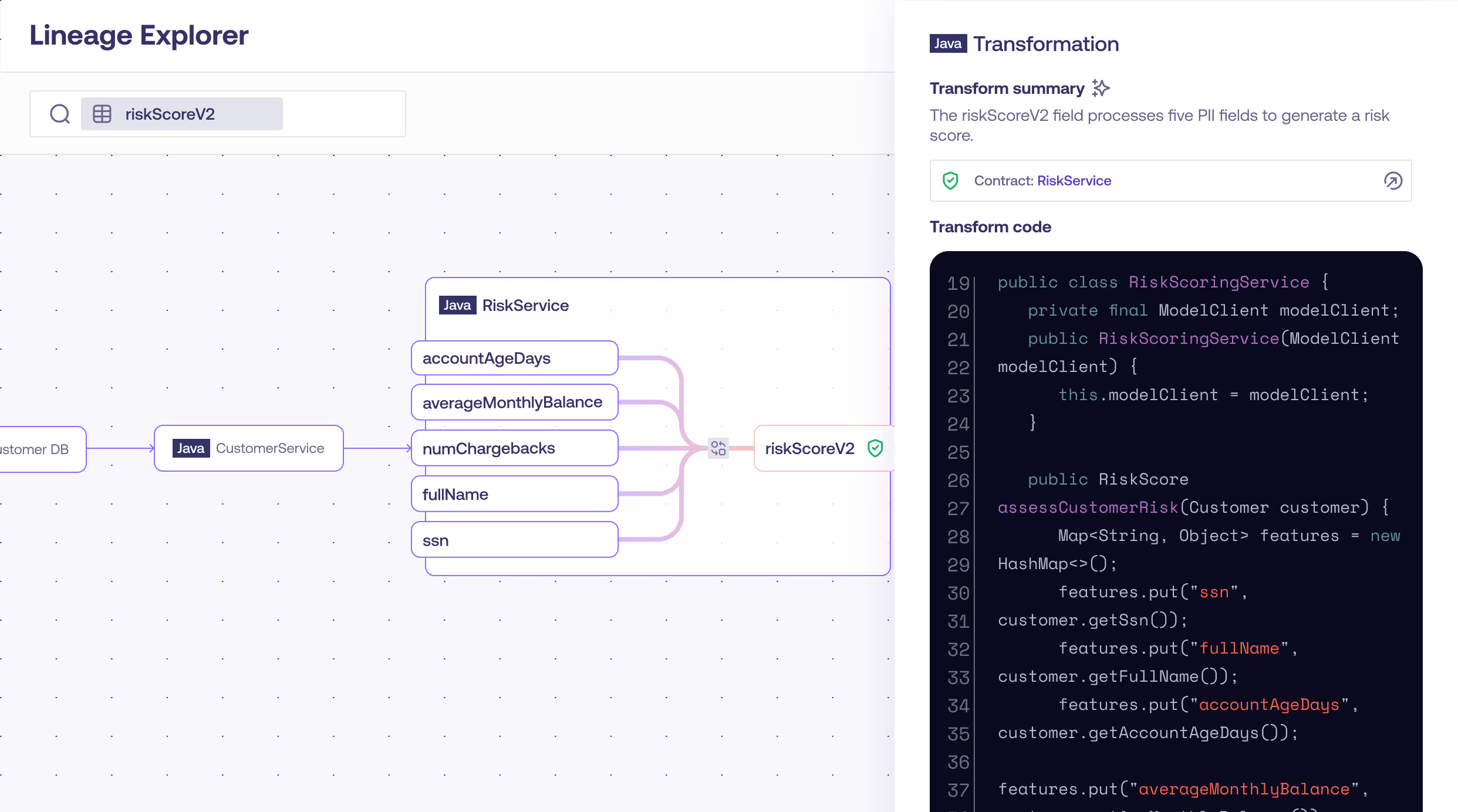
Task: Click the search input field
Action: [x=218, y=114]
